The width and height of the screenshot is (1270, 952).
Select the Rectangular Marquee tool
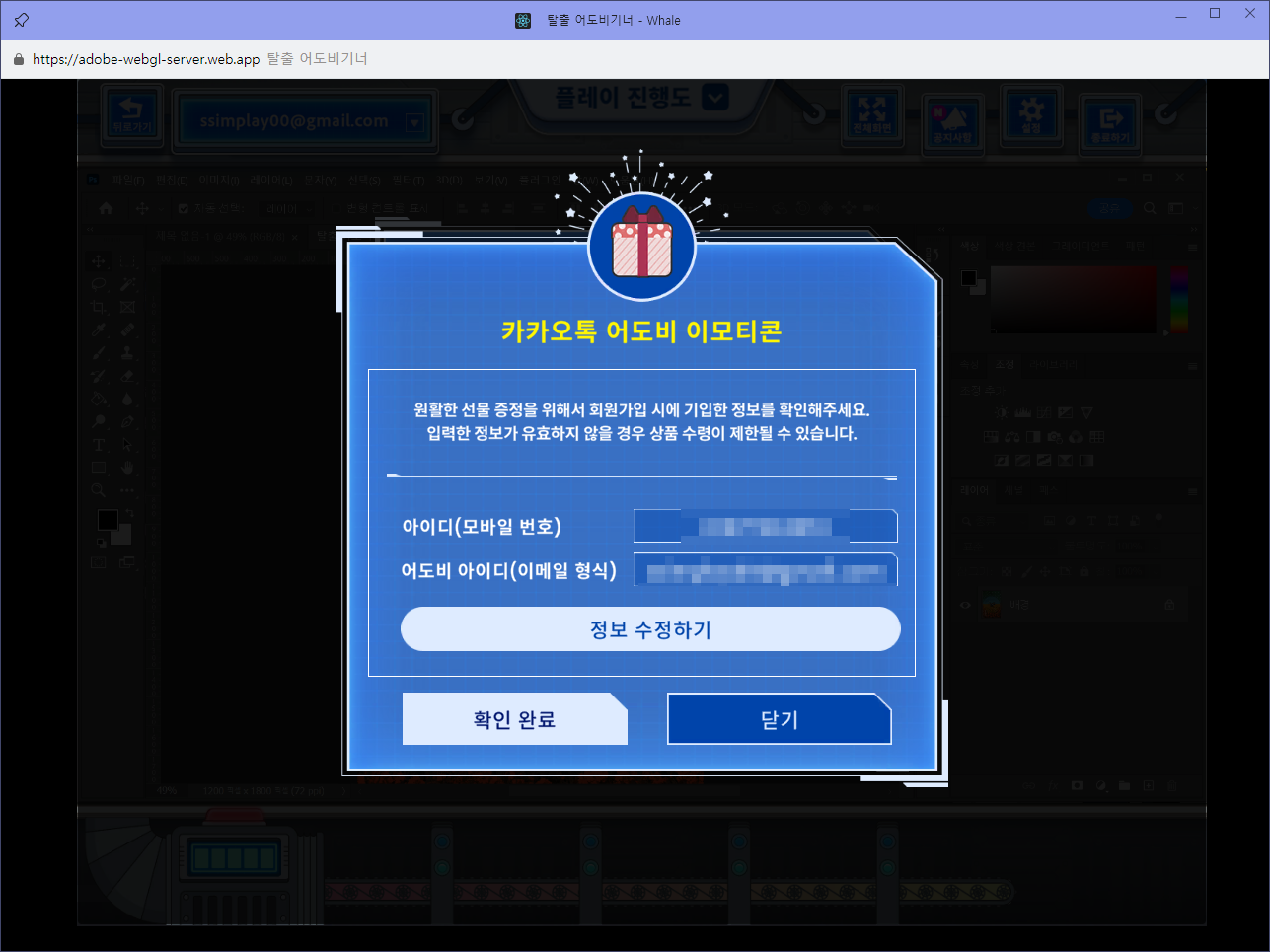127,261
